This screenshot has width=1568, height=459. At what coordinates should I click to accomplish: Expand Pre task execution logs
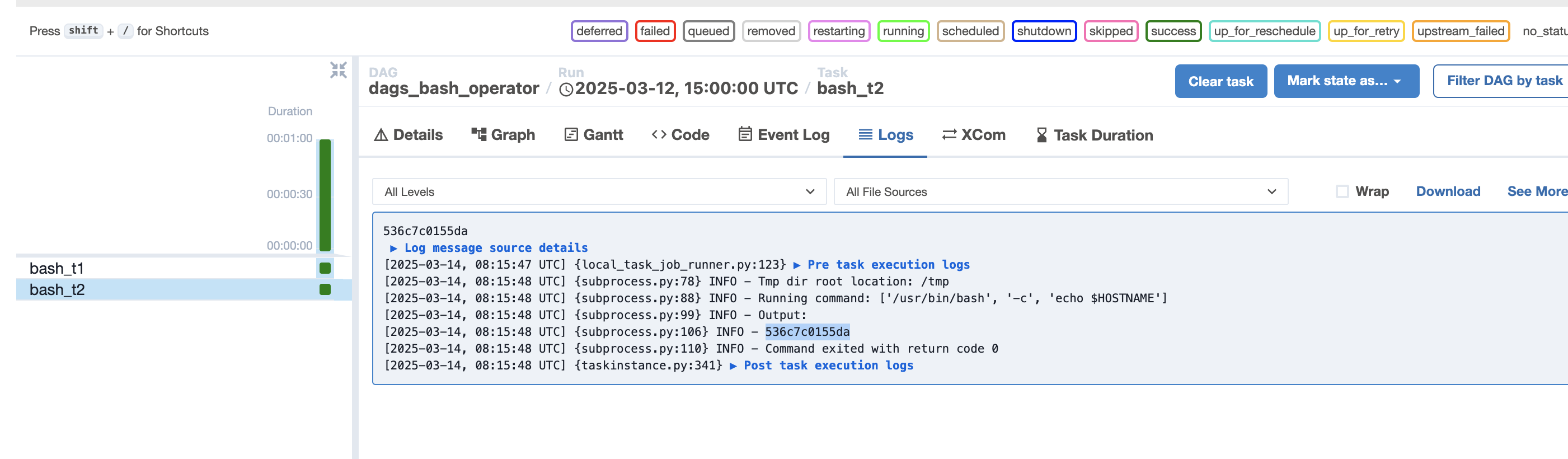[x=881, y=265]
